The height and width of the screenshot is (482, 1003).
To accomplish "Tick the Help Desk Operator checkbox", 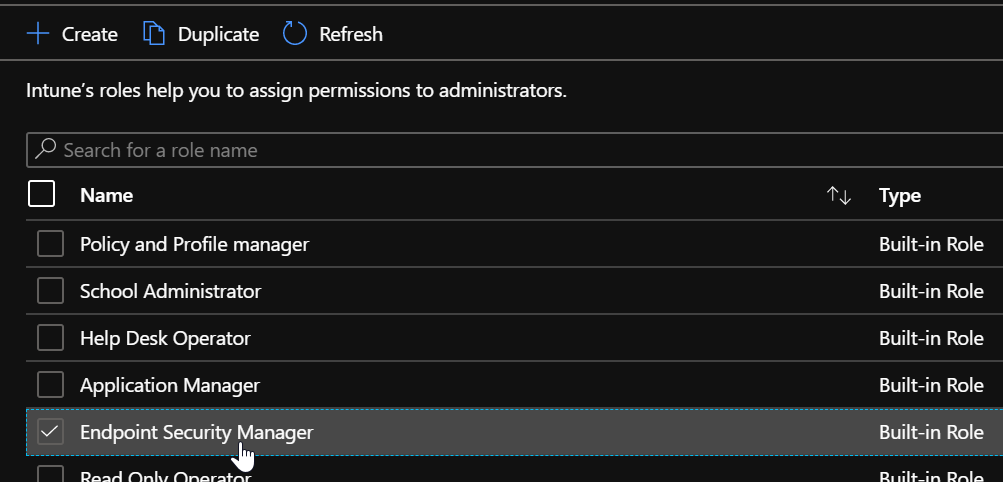I will point(50,338).
